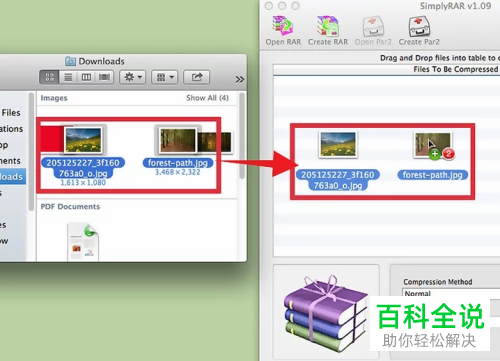Click the Finder file list scrollbar
500x361 pixels.
242,136
